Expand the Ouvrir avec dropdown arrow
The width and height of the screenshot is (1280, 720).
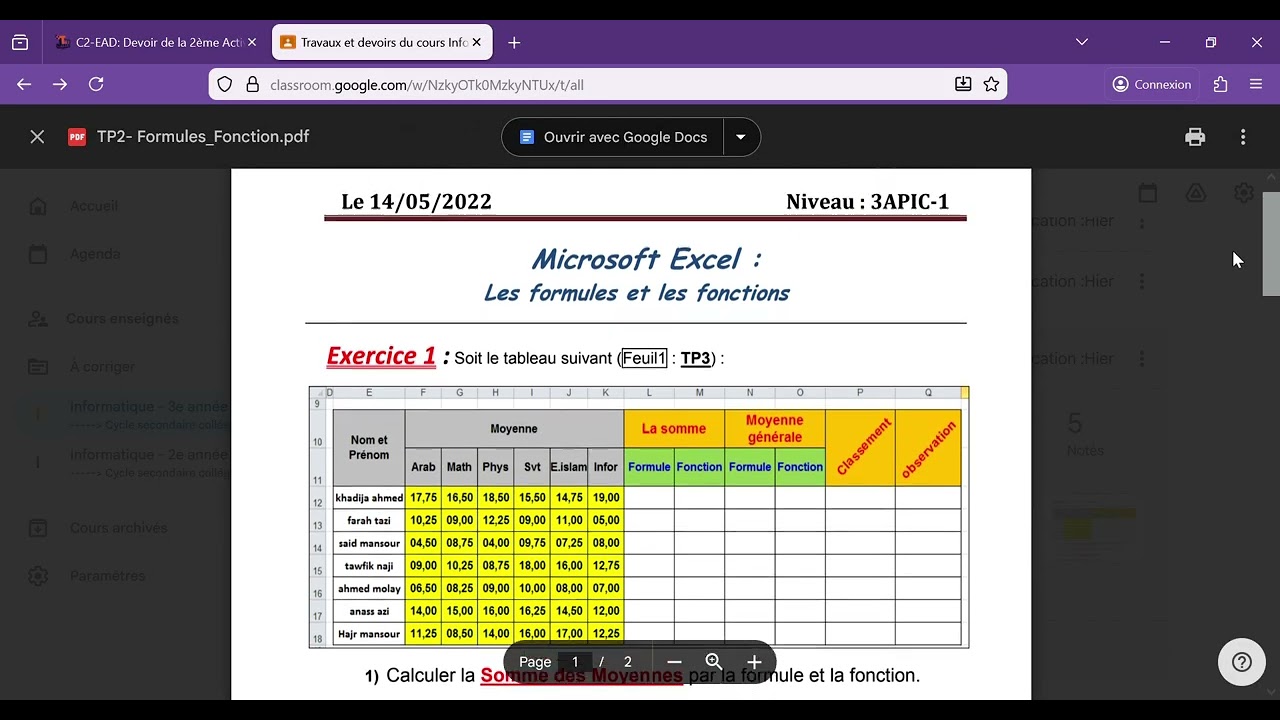coord(741,137)
